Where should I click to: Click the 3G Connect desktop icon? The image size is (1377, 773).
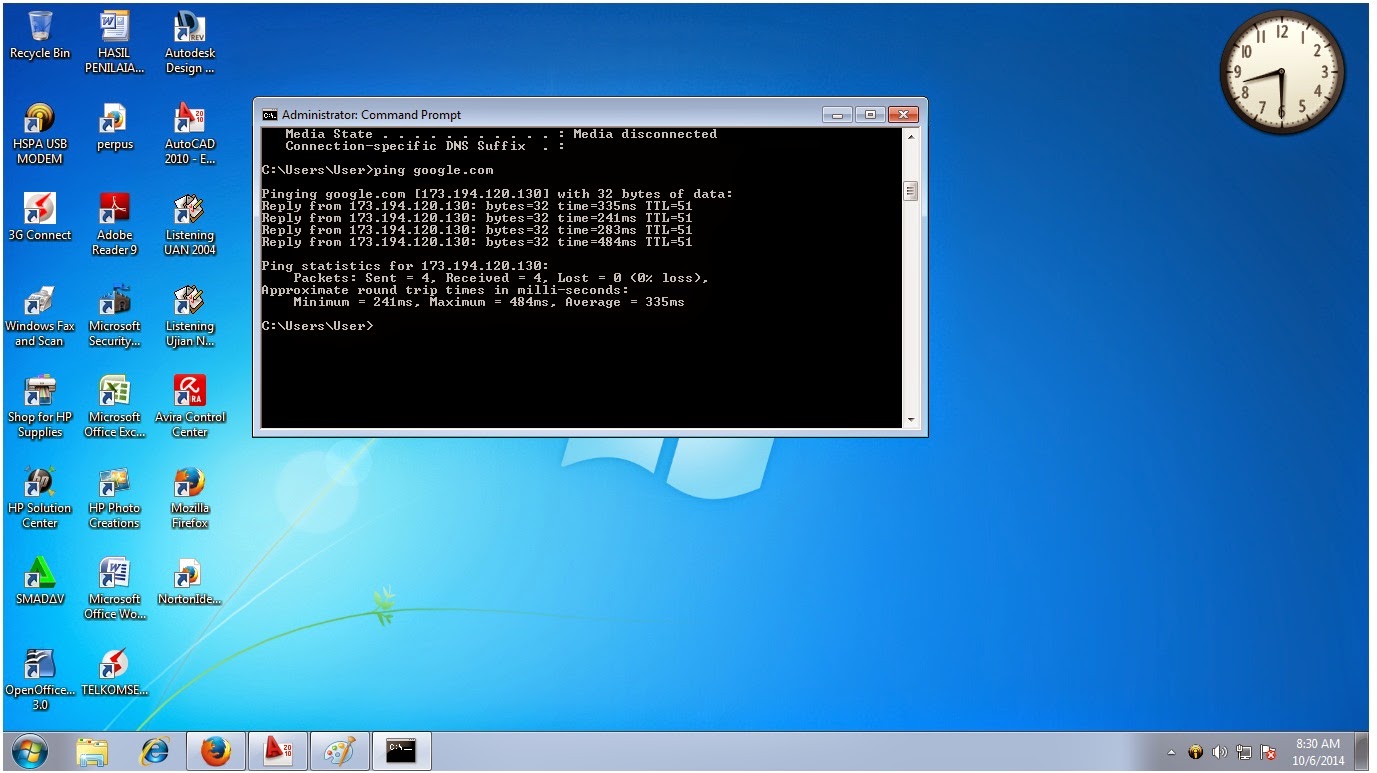tap(39, 217)
